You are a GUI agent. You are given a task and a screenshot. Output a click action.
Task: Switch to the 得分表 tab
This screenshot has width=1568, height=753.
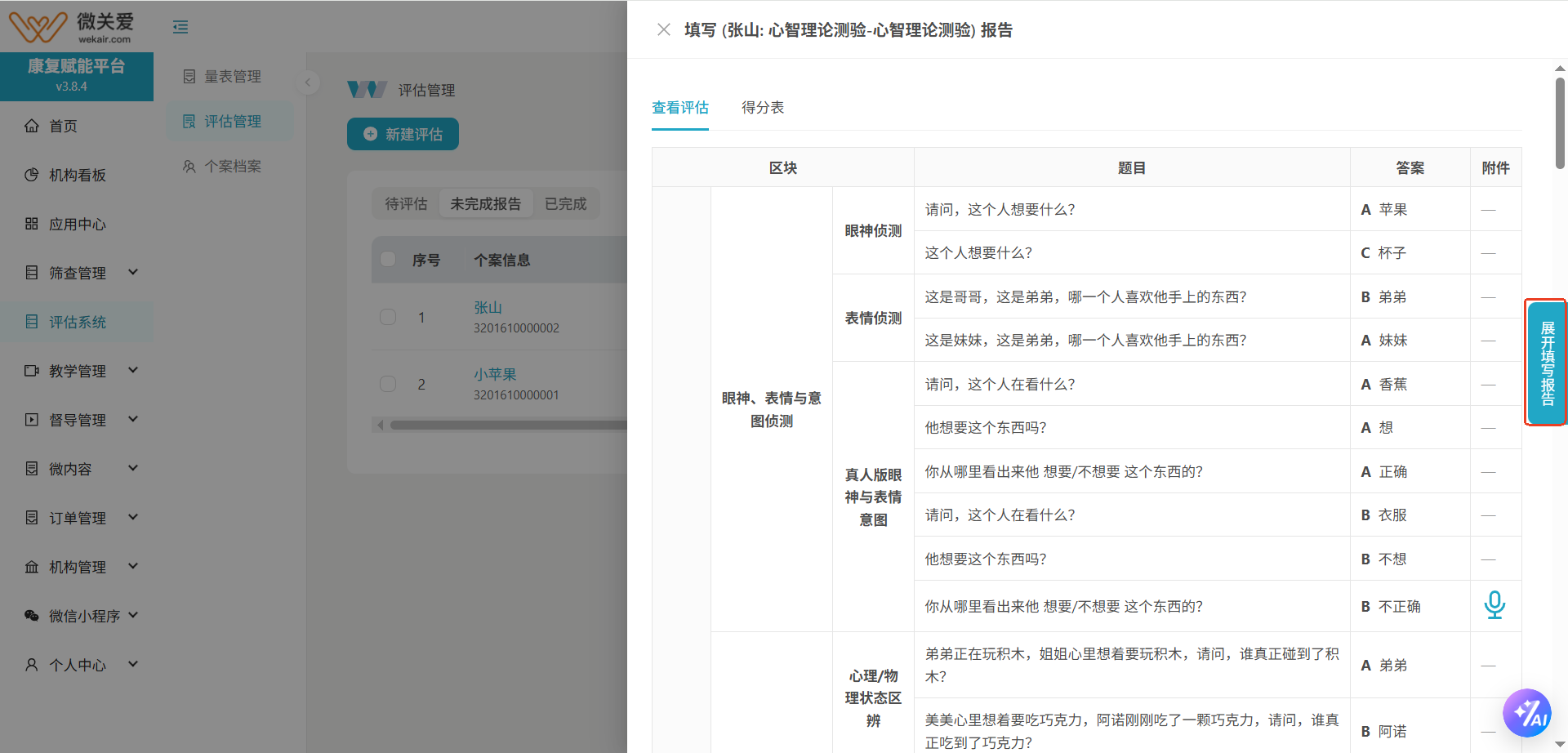coord(762,107)
